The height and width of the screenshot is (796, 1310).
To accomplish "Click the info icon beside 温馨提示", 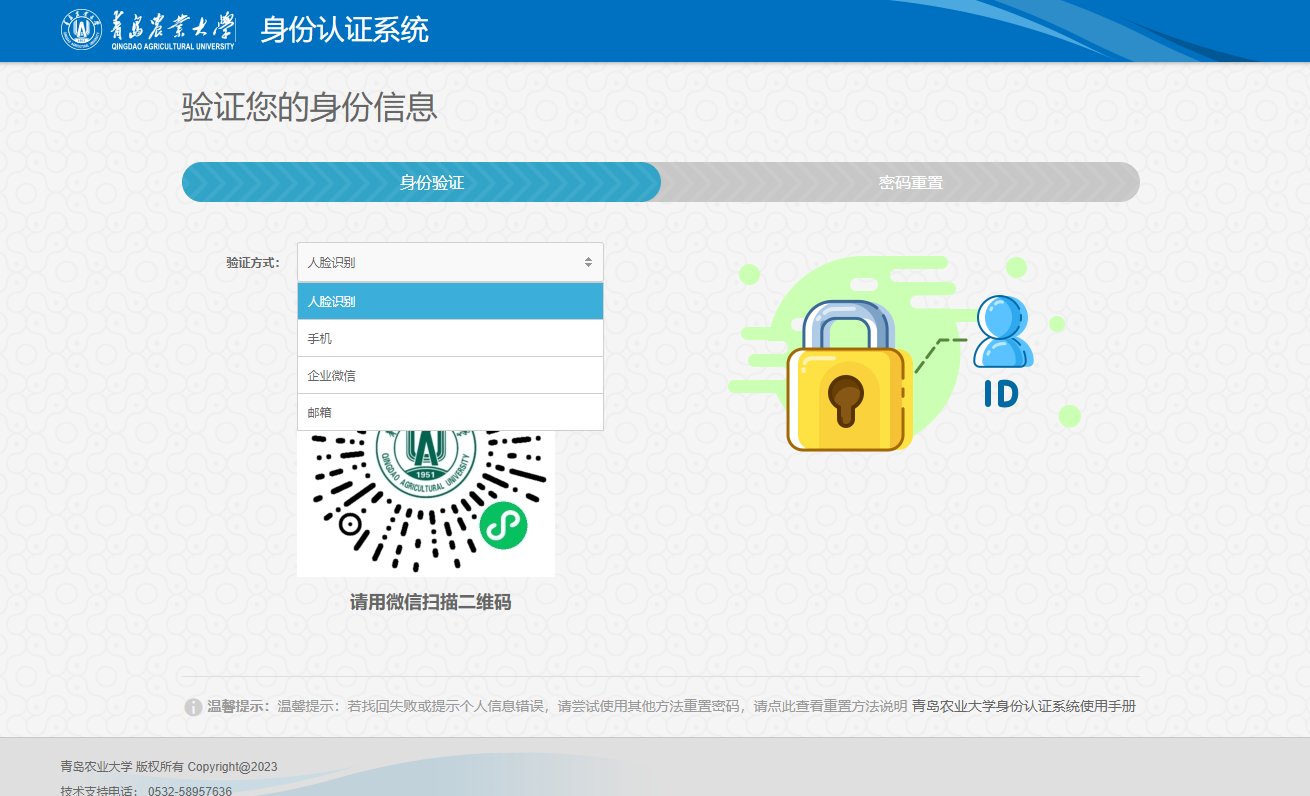I will [x=193, y=707].
